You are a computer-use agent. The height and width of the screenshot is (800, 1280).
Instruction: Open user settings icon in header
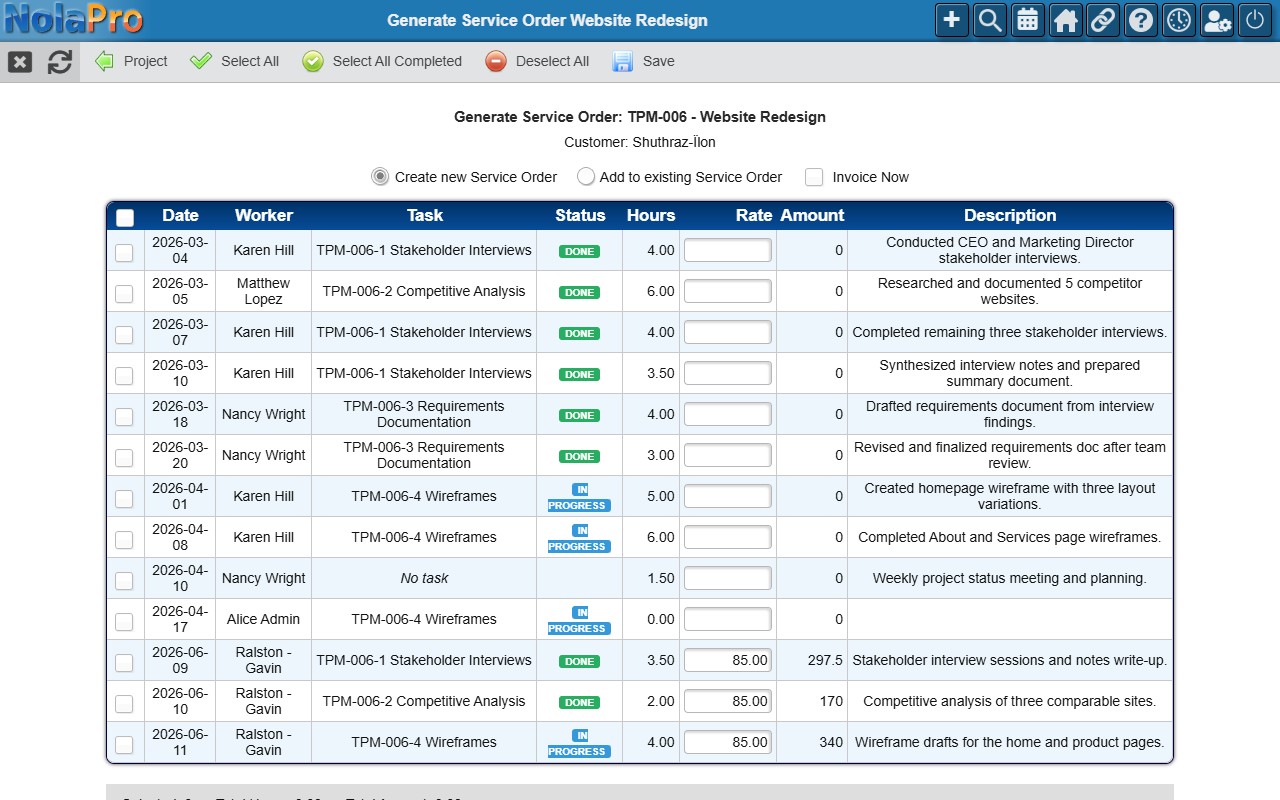tap(1217, 20)
